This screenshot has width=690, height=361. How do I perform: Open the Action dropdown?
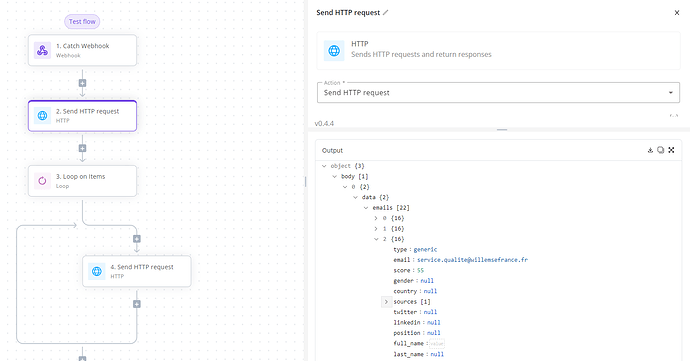click(498, 92)
